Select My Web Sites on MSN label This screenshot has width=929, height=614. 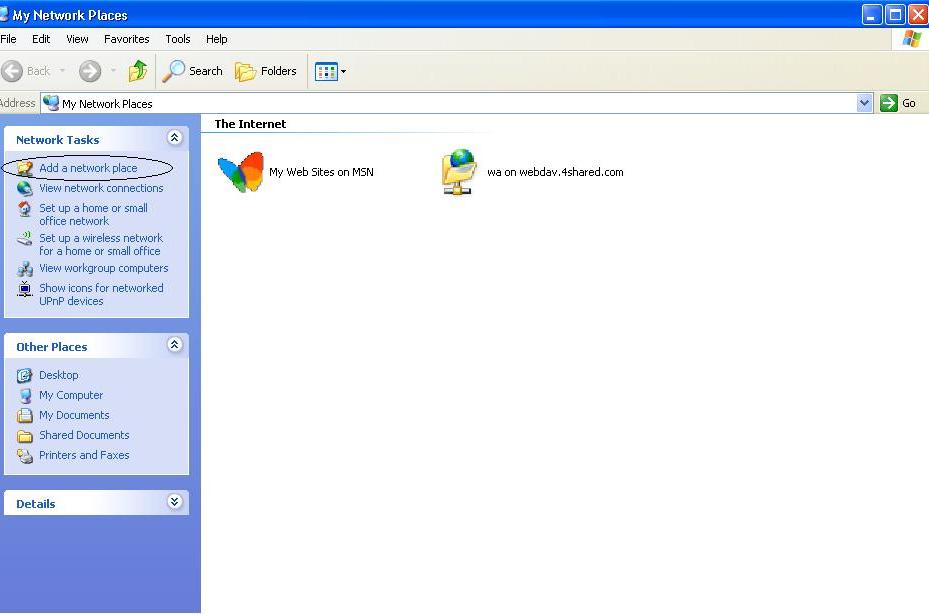[321, 172]
